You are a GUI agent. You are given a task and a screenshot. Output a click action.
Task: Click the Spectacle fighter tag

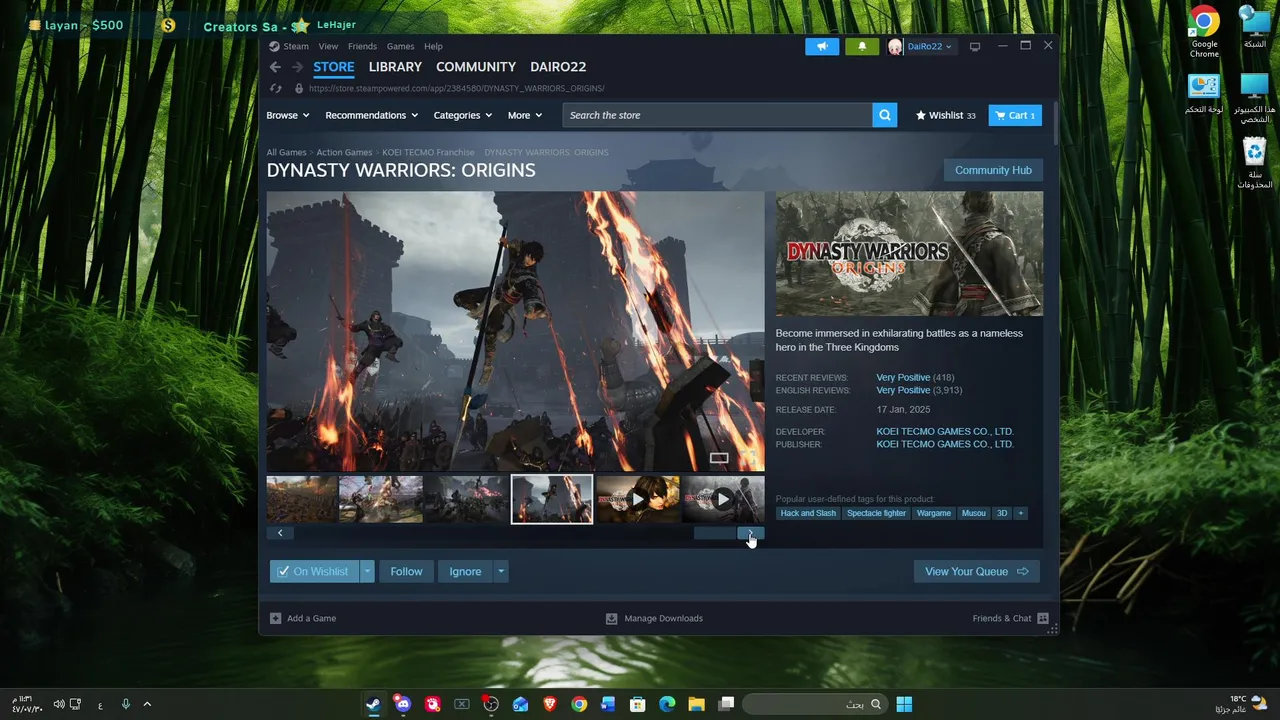(876, 513)
